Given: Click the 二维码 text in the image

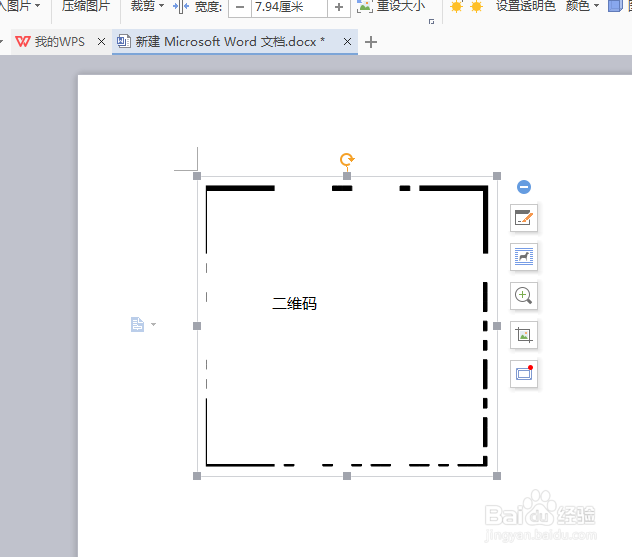Looking at the screenshot, I should (x=295, y=303).
